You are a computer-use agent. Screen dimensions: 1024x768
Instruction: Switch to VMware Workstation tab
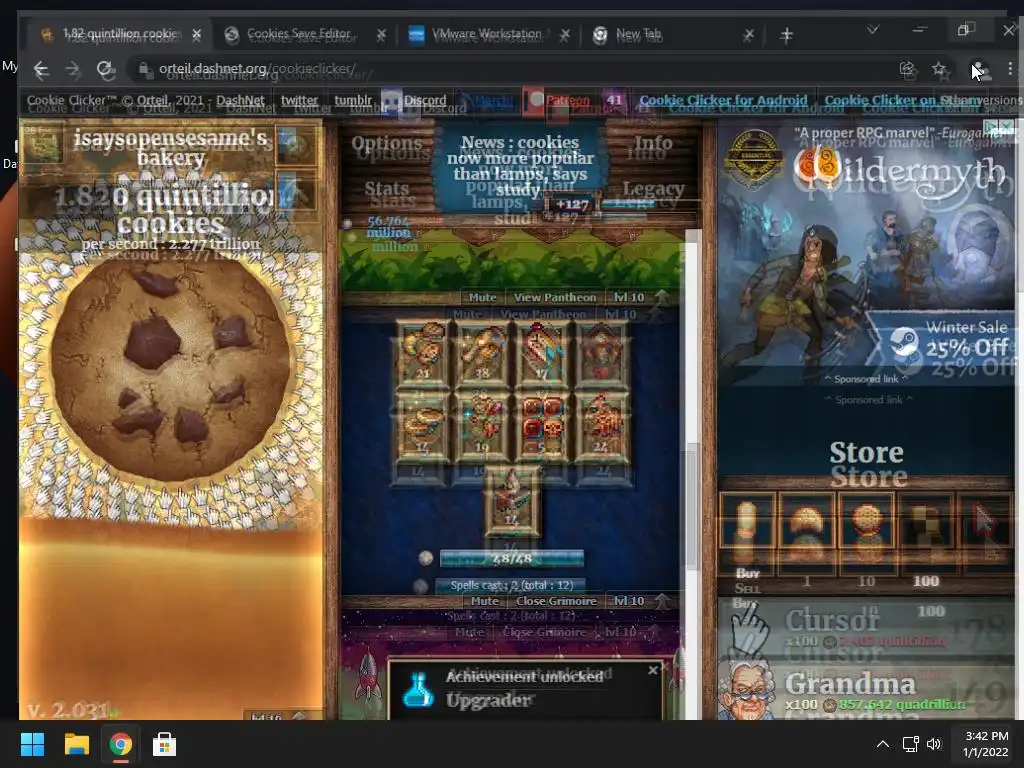pyautogui.click(x=488, y=34)
